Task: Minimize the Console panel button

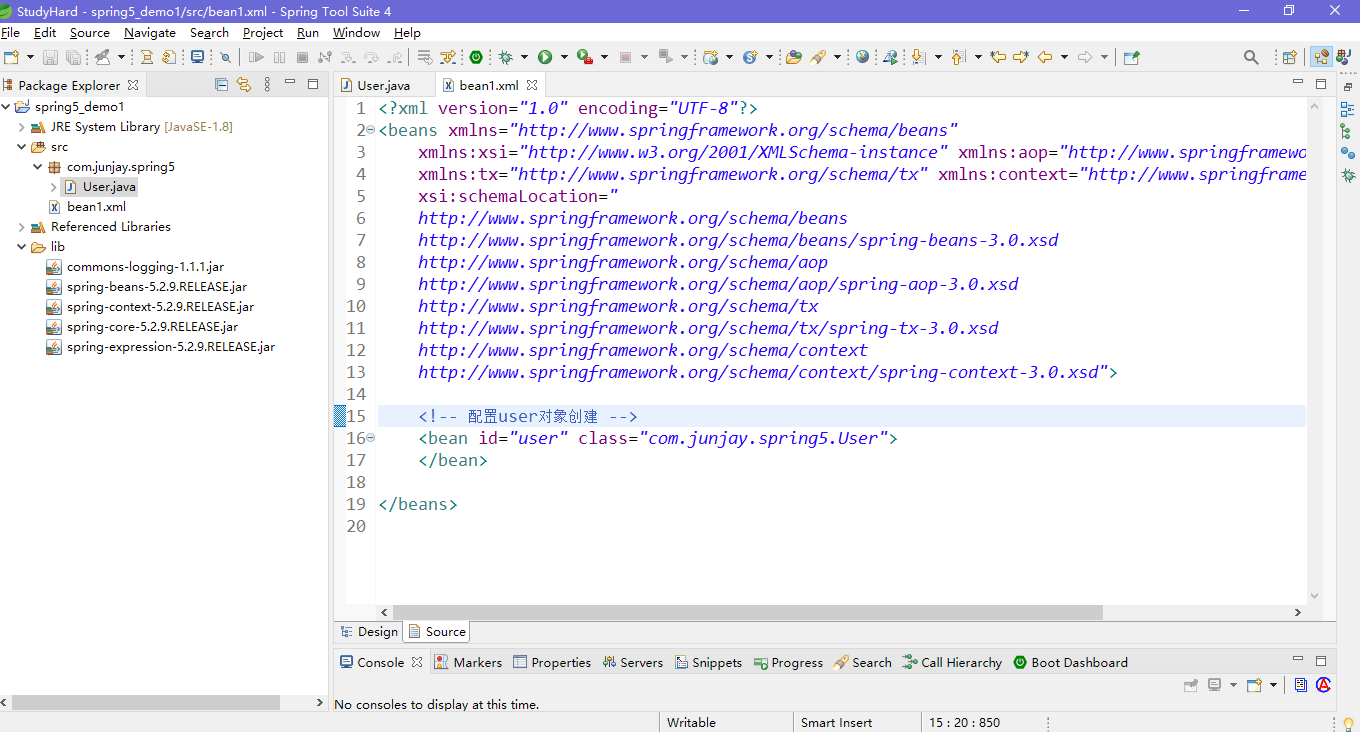Action: coord(1298,660)
